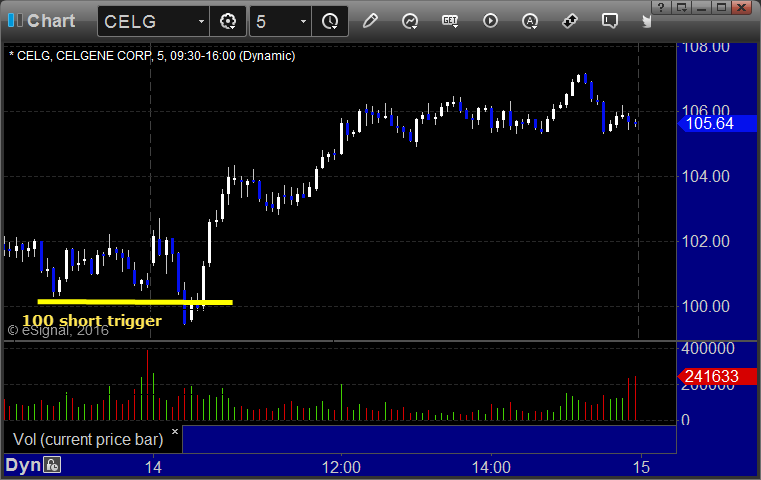Image resolution: width=761 pixels, height=480 pixels.
Task: Expand the CELG symbol dropdown arrow
Action: click(x=201, y=21)
